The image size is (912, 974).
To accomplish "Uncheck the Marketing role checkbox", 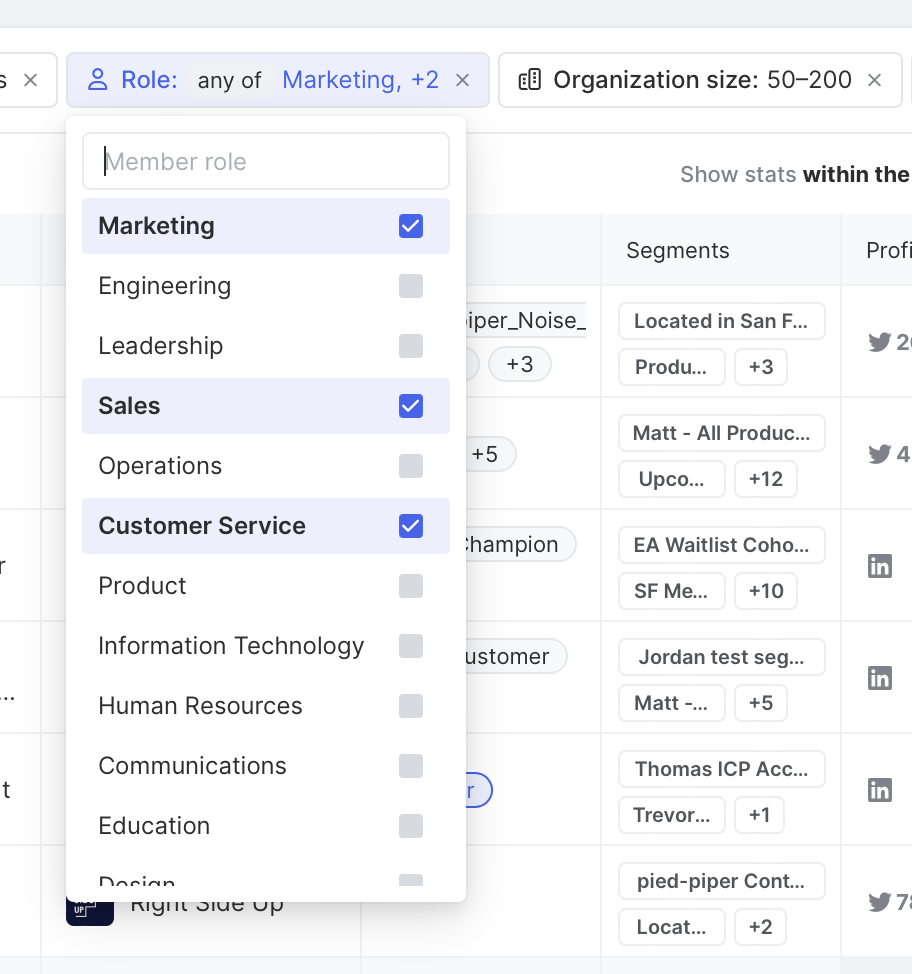I will [411, 226].
